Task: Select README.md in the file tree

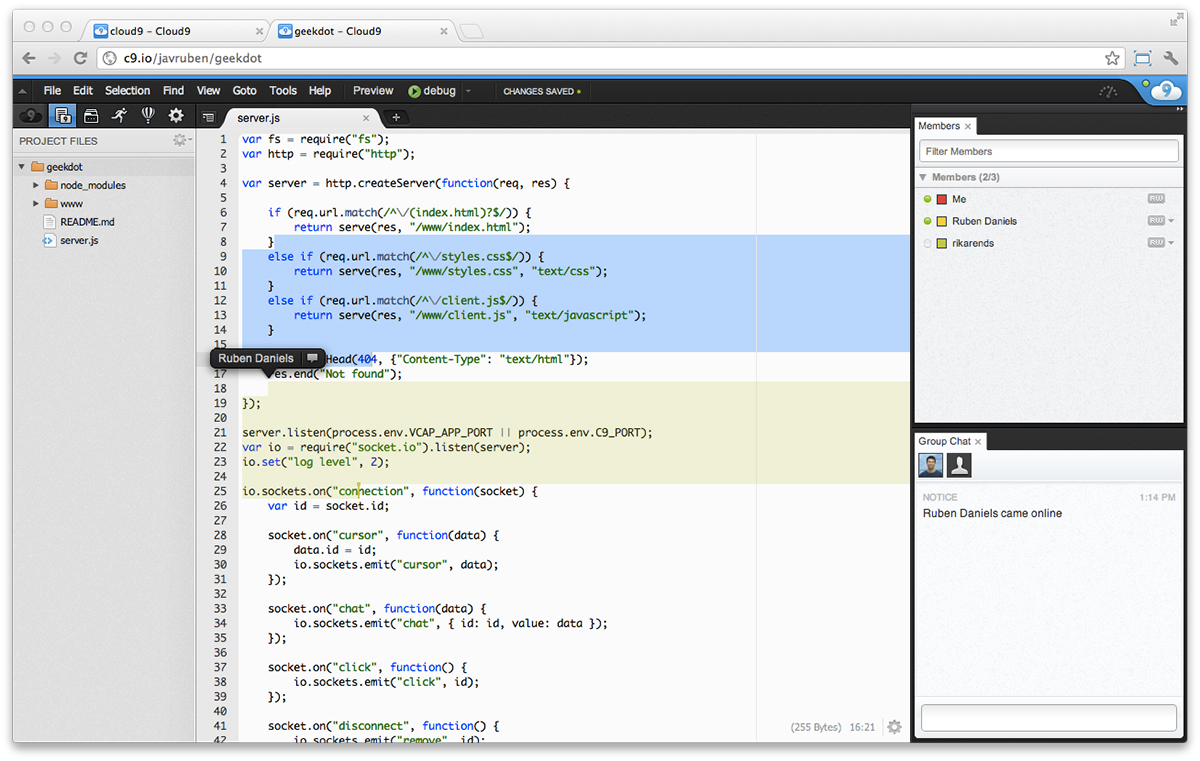Action: (86, 222)
